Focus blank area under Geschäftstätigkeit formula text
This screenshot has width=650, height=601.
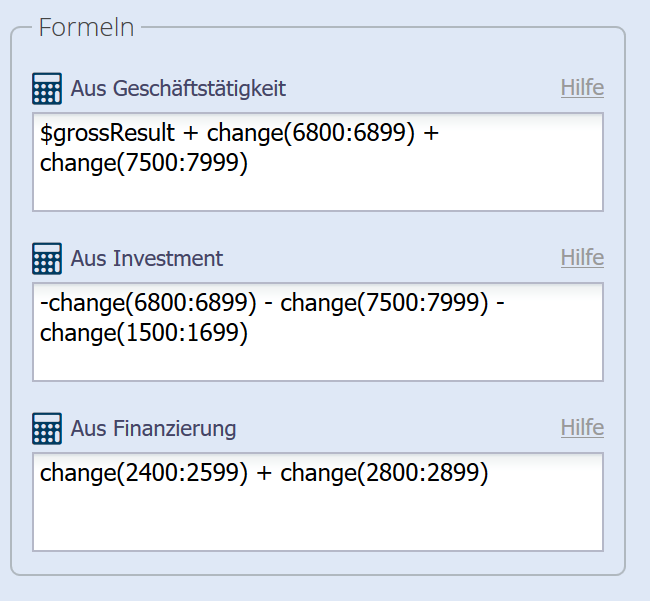(x=317, y=194)
